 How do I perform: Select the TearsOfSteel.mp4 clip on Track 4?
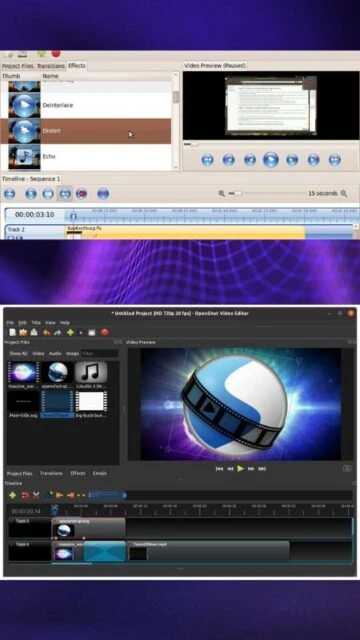coord(208,551)
